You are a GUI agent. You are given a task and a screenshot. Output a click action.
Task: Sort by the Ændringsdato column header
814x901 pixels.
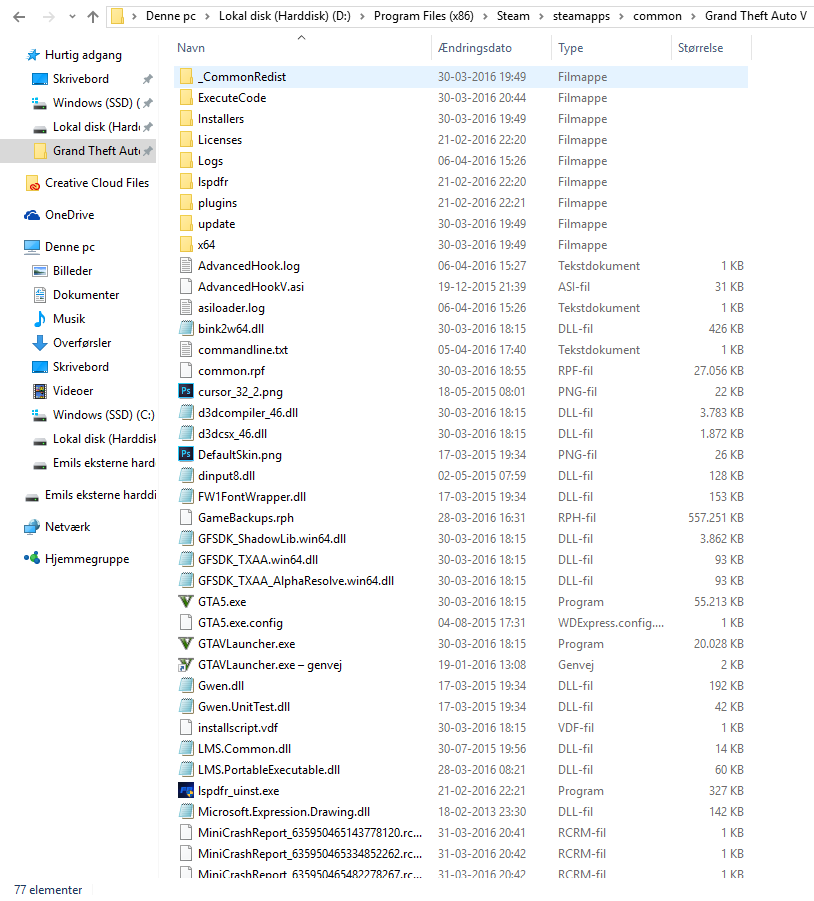(474, 48)
